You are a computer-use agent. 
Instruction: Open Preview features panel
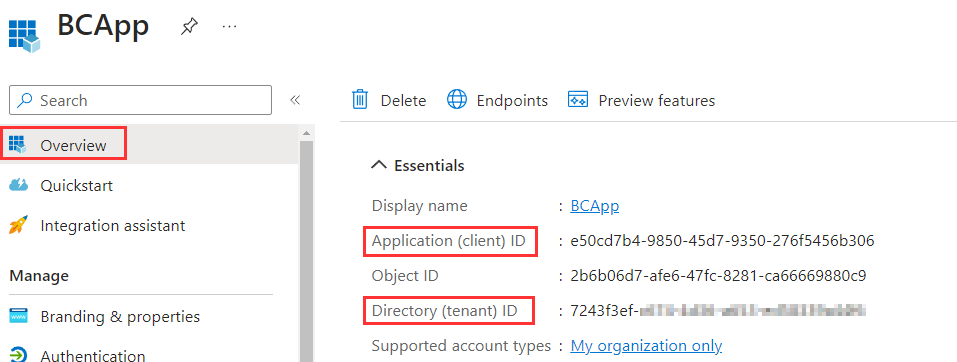point(657,100)
